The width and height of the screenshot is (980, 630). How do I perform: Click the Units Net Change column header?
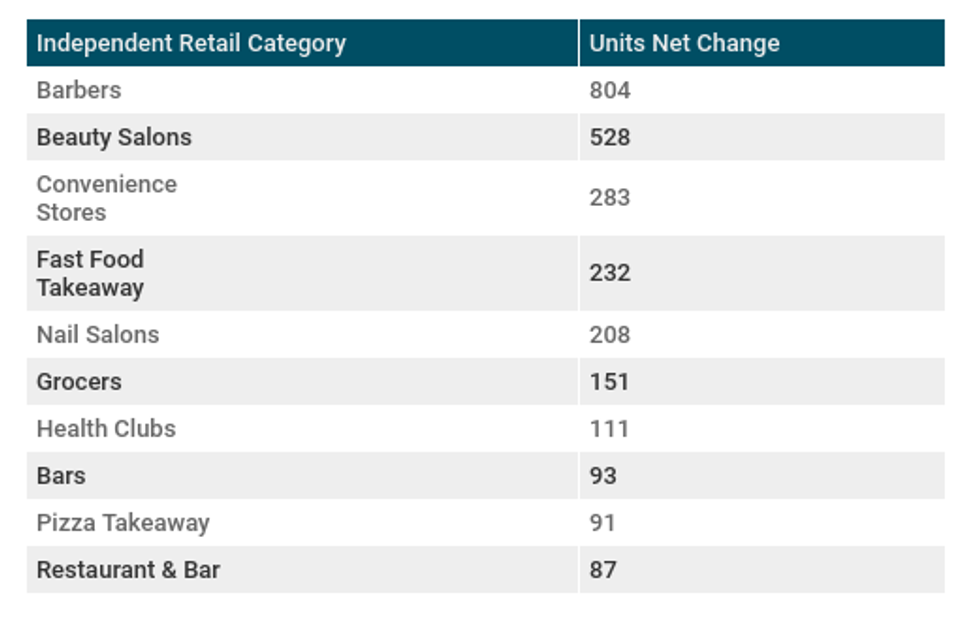pos(684,43)
